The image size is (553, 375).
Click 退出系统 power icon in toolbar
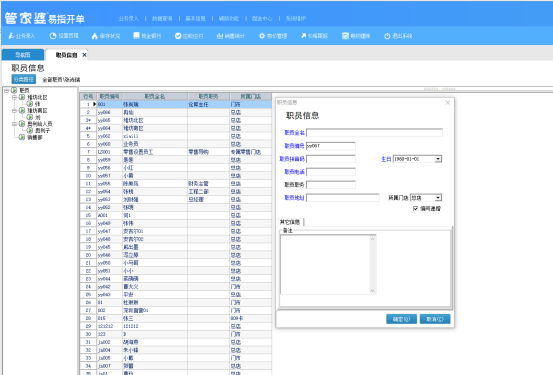tap(387, 36)
